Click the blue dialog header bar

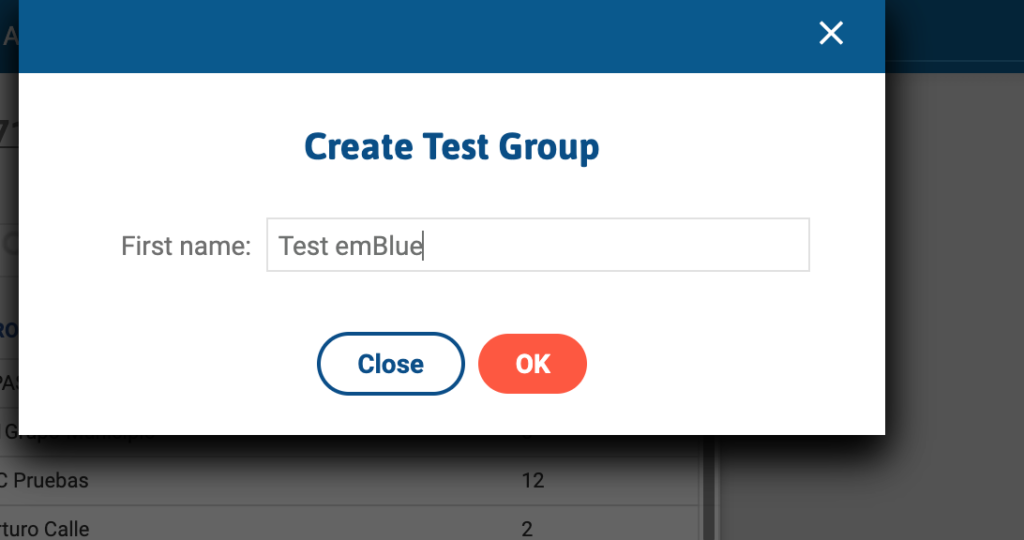click(x=450, y=36)
